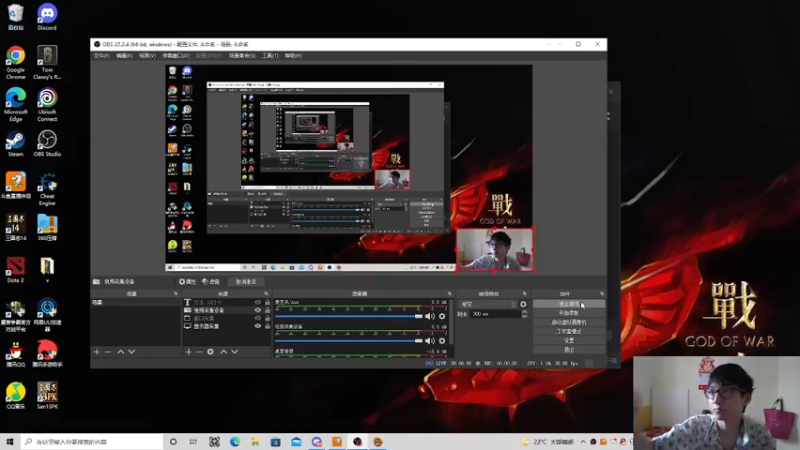The height and width of the screenshot is (450, 800).
Task: Open 麦克风/Aux audio settings gear
Action: coord(442,316)
